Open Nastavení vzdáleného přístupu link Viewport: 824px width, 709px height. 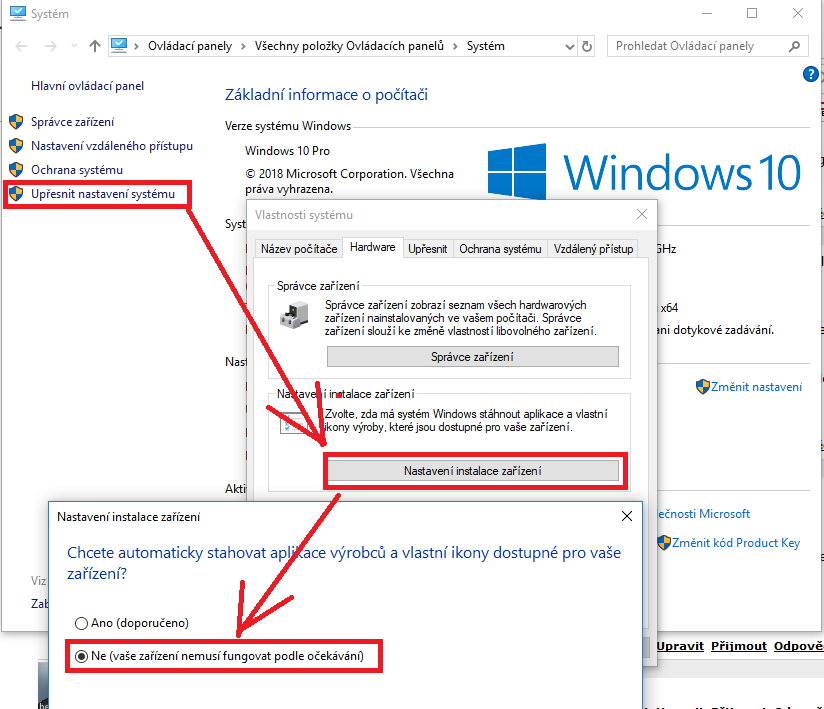click(x=112, y=146)
